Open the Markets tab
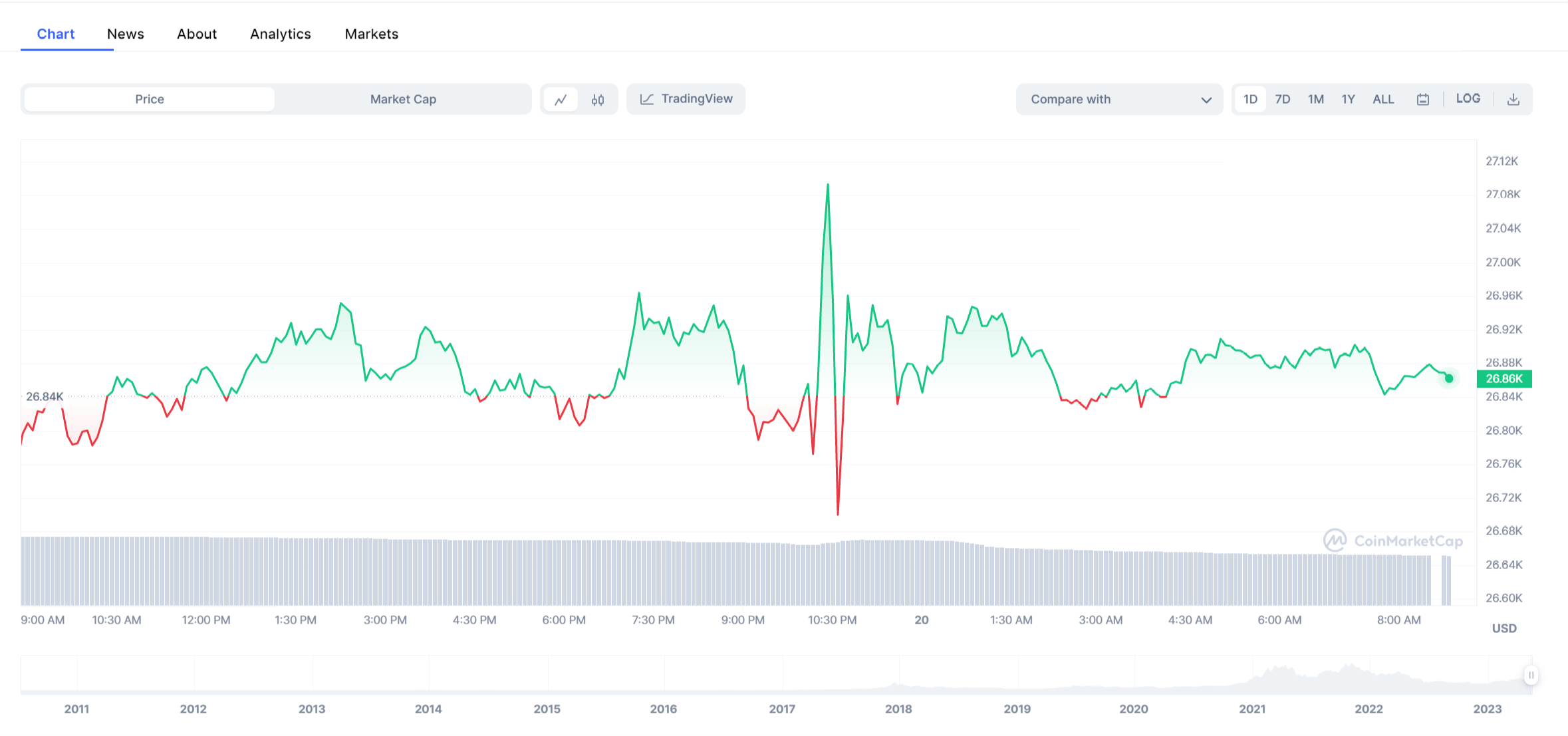Viewport: 1568px width, 736px height. tap(372, 34)
